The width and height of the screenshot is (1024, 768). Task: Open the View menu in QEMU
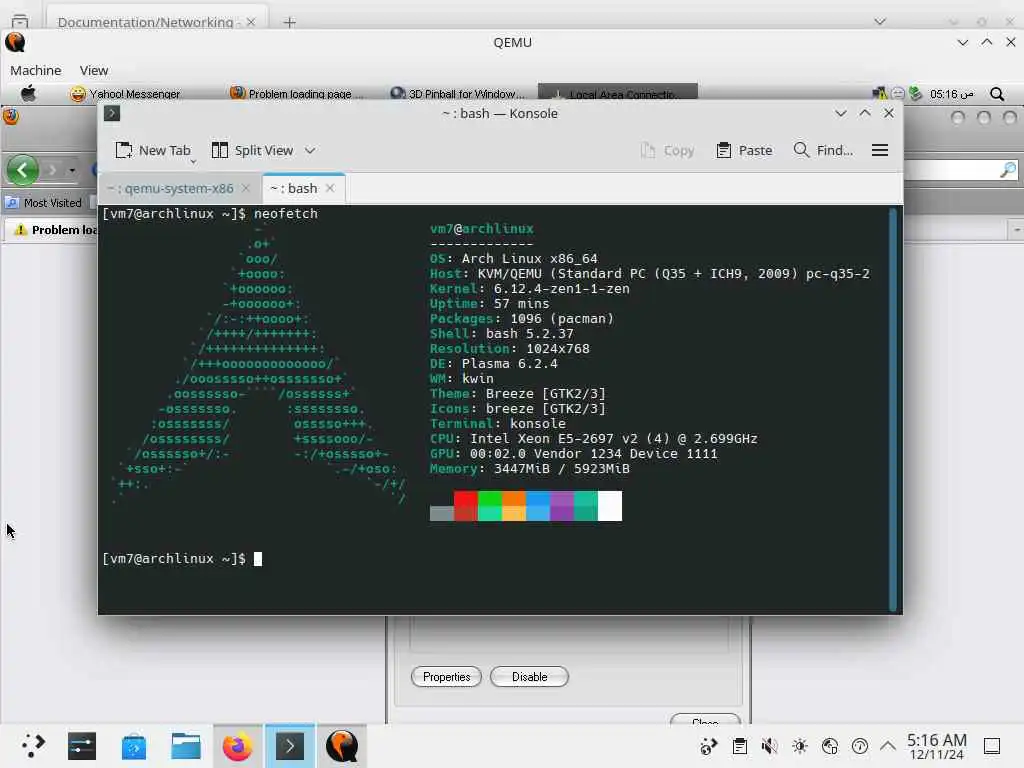point(93,70)
